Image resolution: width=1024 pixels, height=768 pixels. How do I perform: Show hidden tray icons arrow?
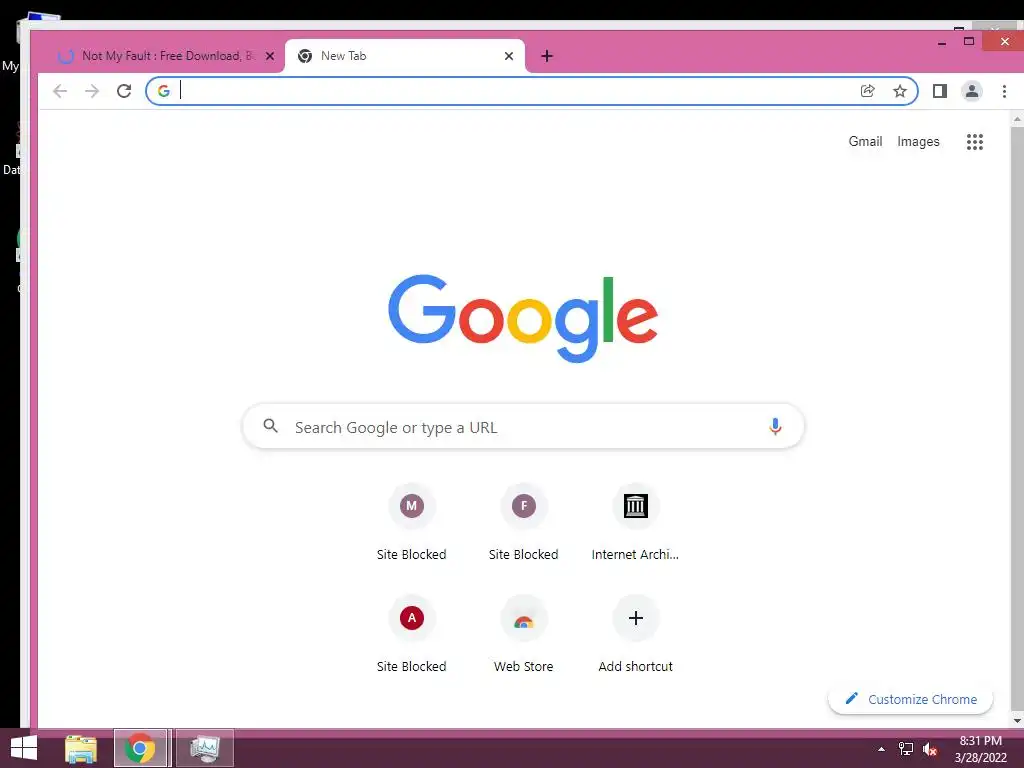click(x=882, y=749)
